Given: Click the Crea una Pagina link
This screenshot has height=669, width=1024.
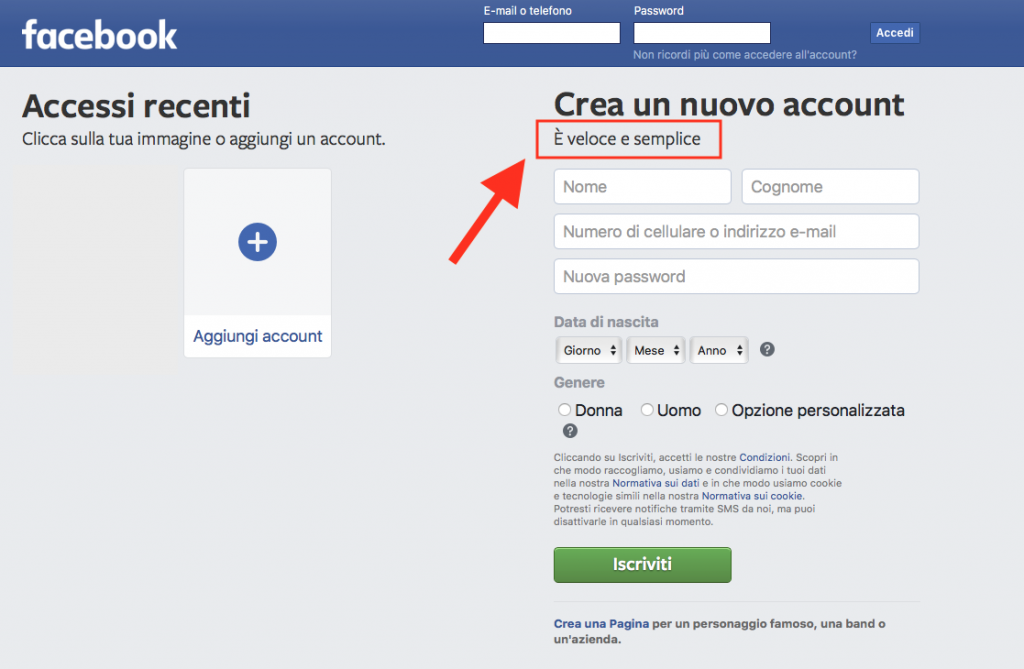Looking at the screenshot, I should (x=601, y=624).
